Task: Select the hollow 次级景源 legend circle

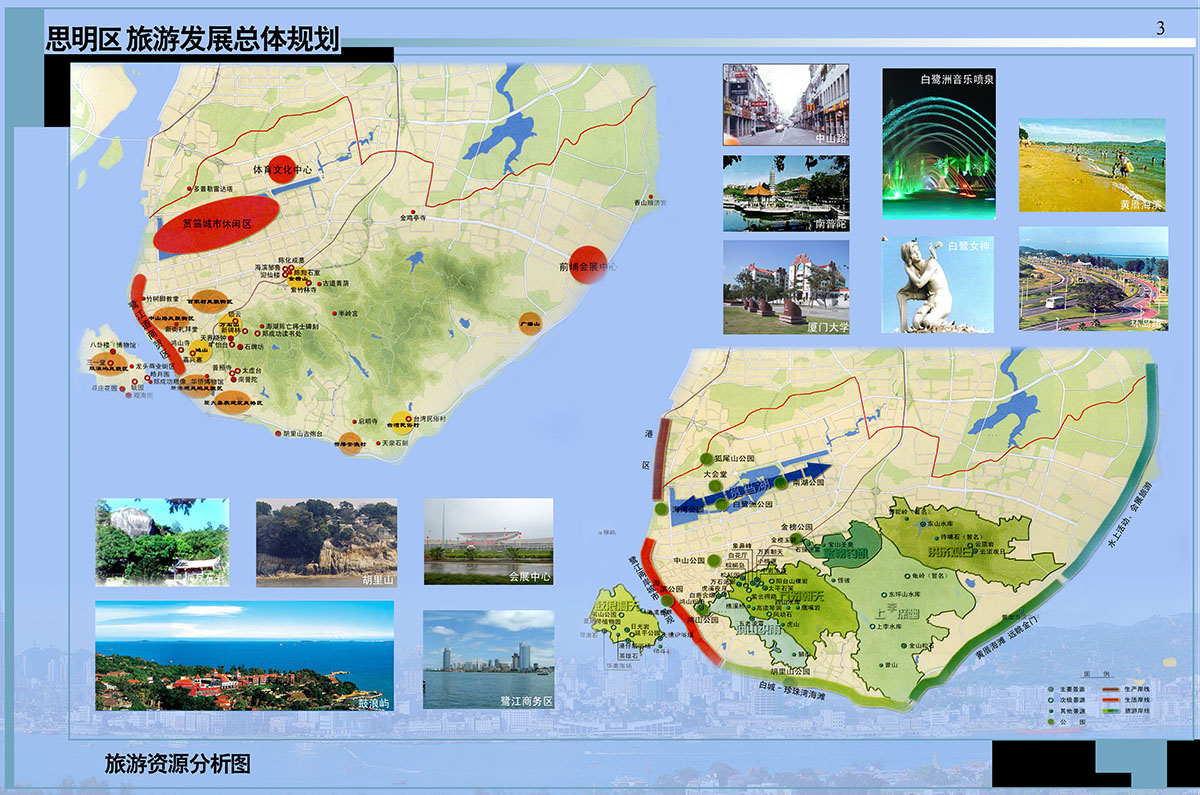Action: (1051, 700)
